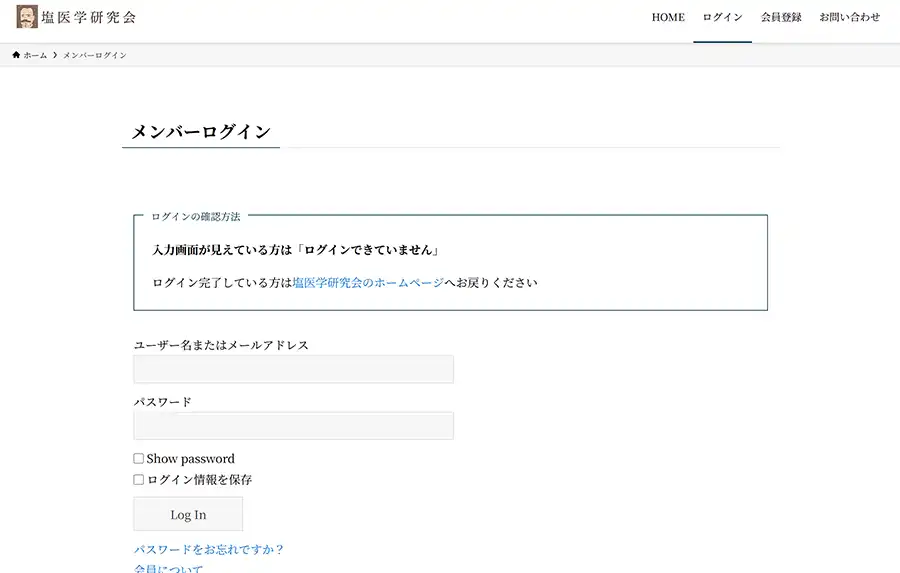This screenshot has height=573, width=900.
Task: Click the portrait logo icon in header
Action: pos(27,17)
